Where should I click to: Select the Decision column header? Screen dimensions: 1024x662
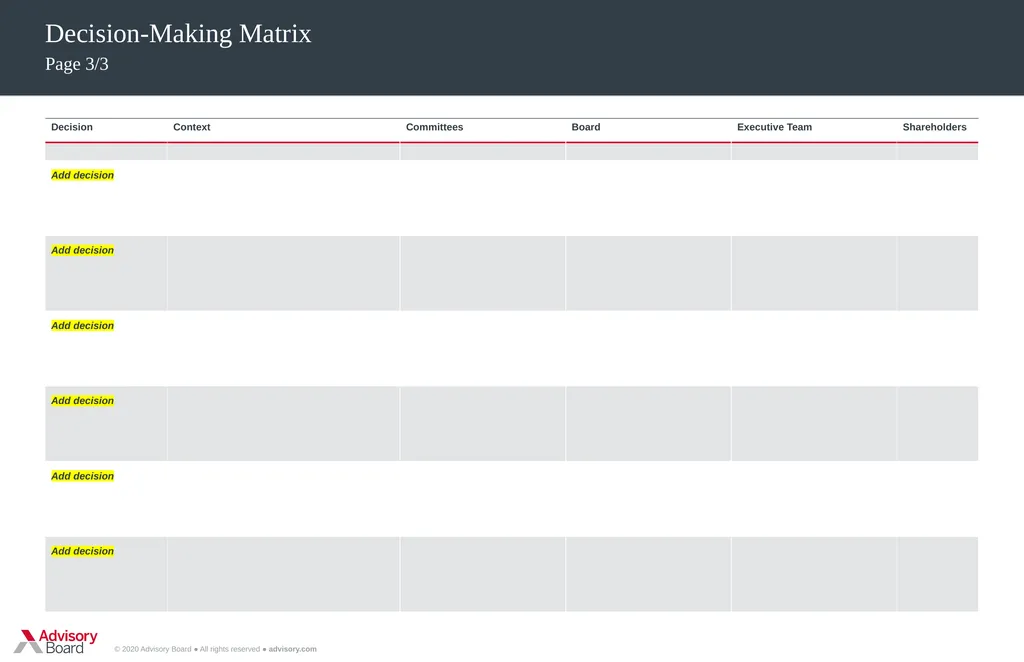(x=72, y=127)
